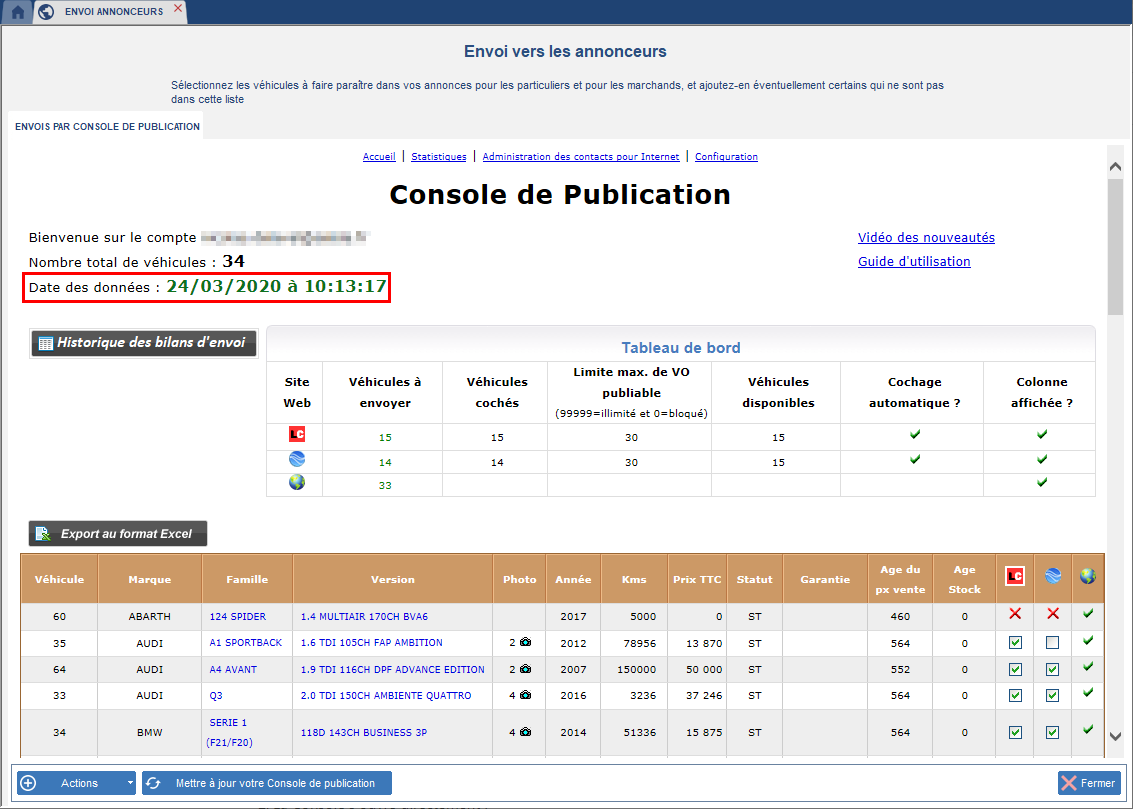1133x809 pixels.
Task: Sort by the Marque column header
Action: click(150, 579)
